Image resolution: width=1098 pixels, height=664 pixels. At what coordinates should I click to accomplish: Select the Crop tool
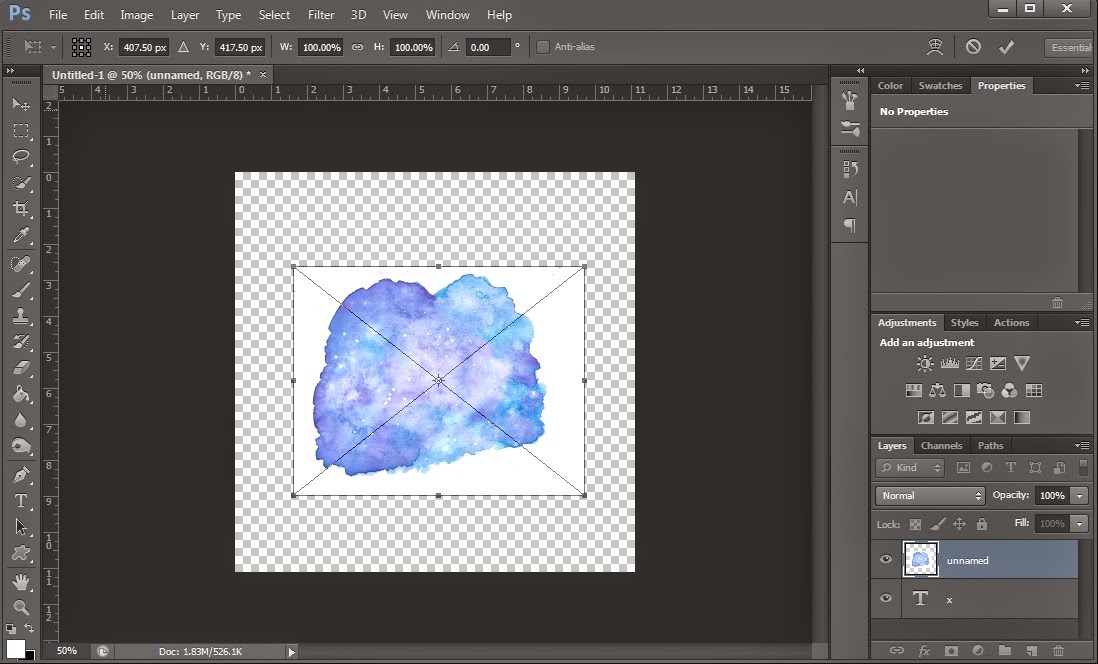coord(21,209)
